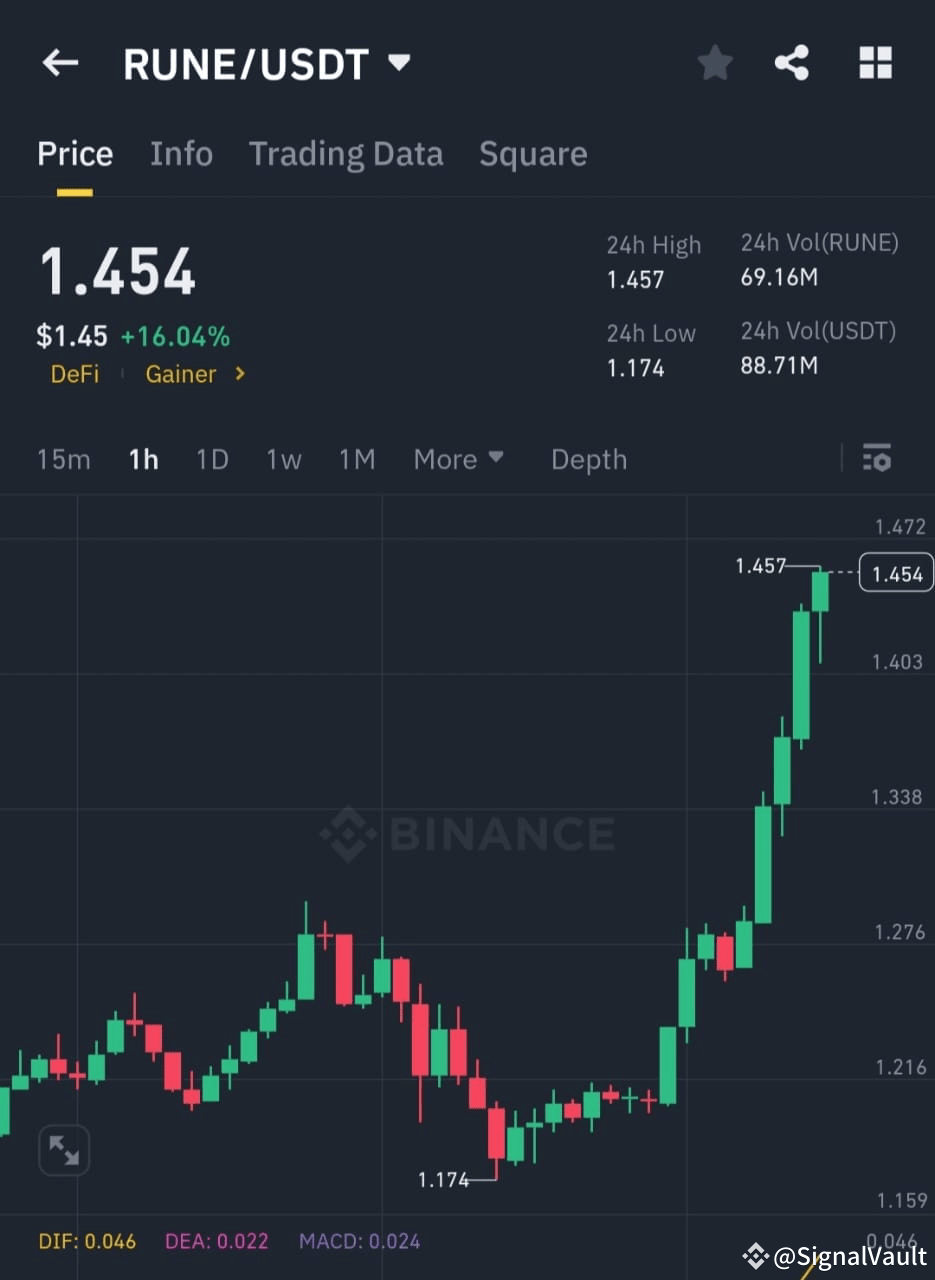Open chart settings icon beside Depth

click(876, 458)
